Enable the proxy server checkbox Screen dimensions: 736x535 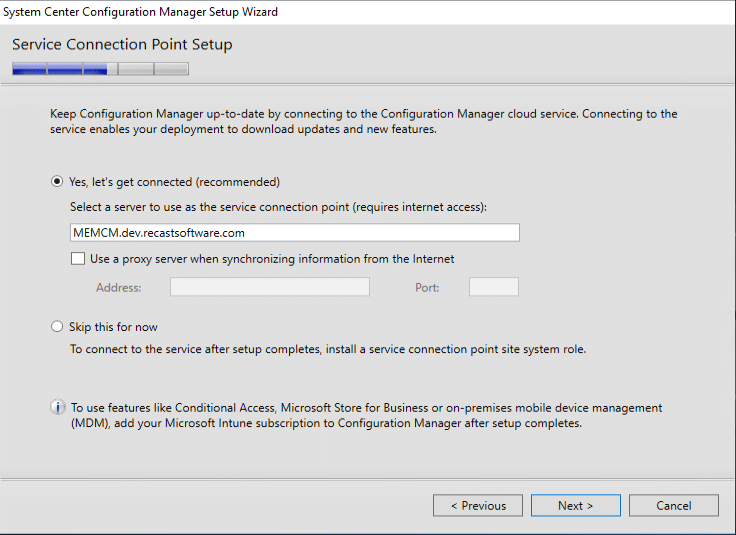click(78, 259)
